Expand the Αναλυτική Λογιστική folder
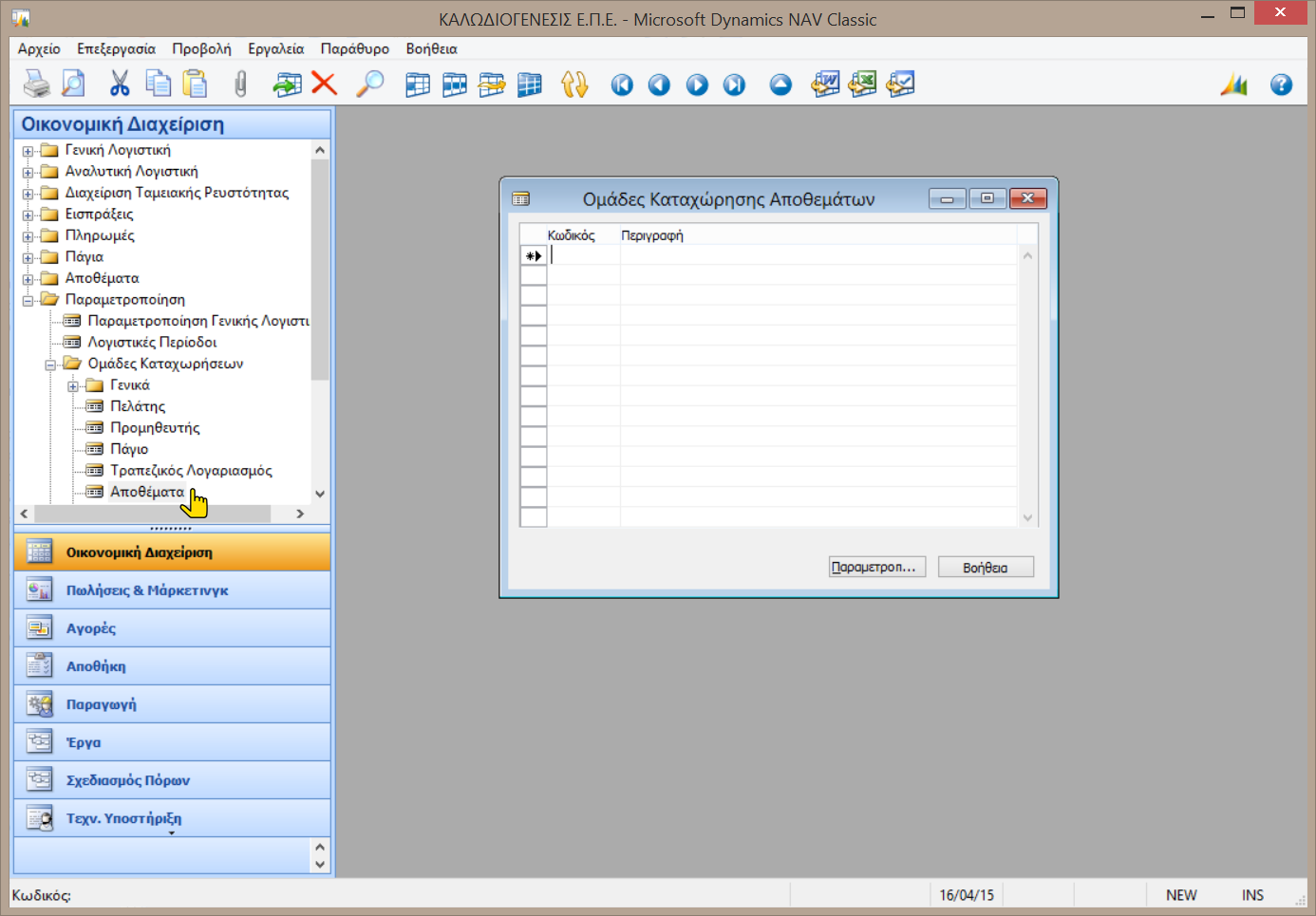 point(28,172)
